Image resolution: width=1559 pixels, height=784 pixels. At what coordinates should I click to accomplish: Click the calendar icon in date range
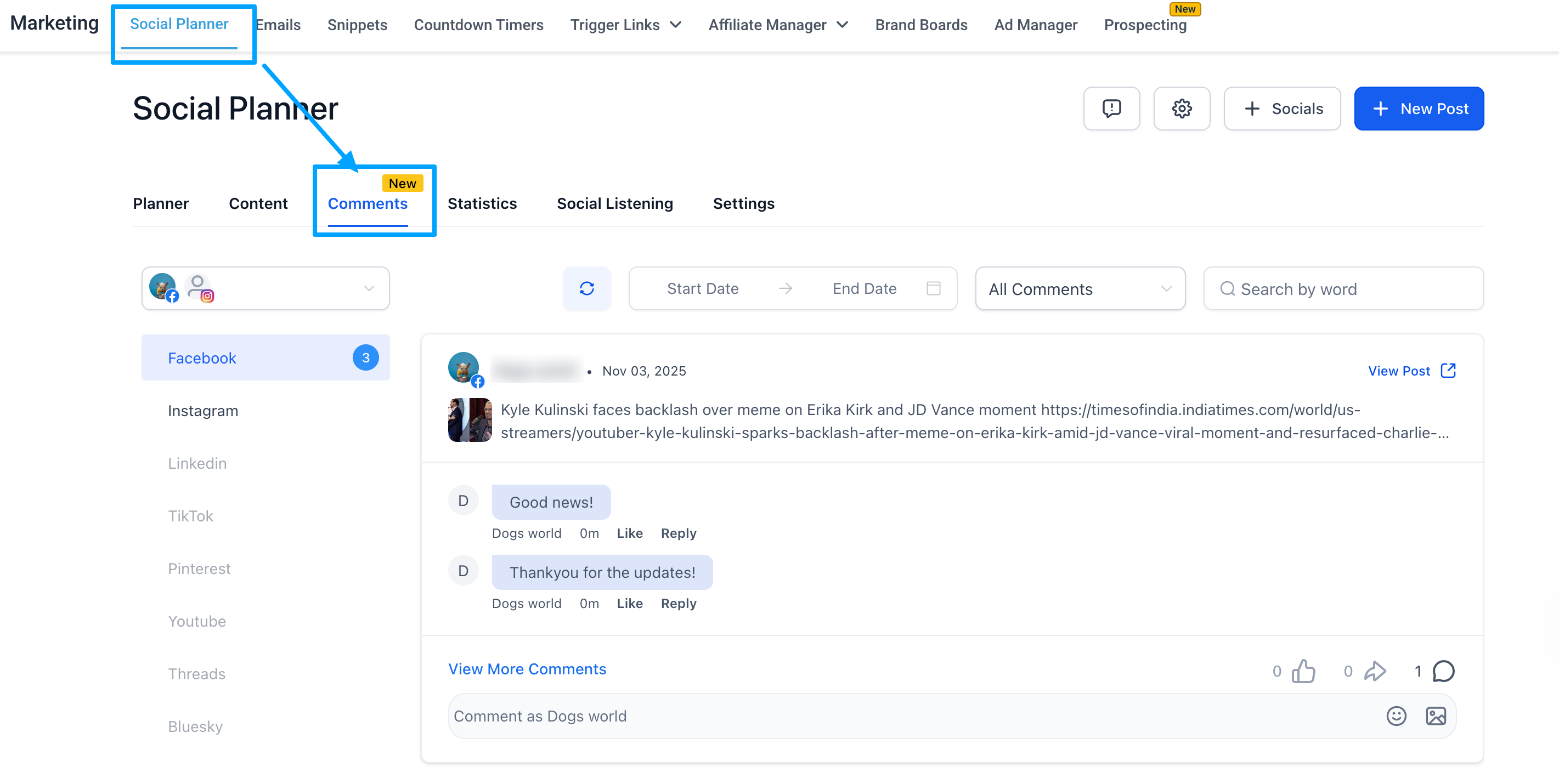[x=933, y=288]
